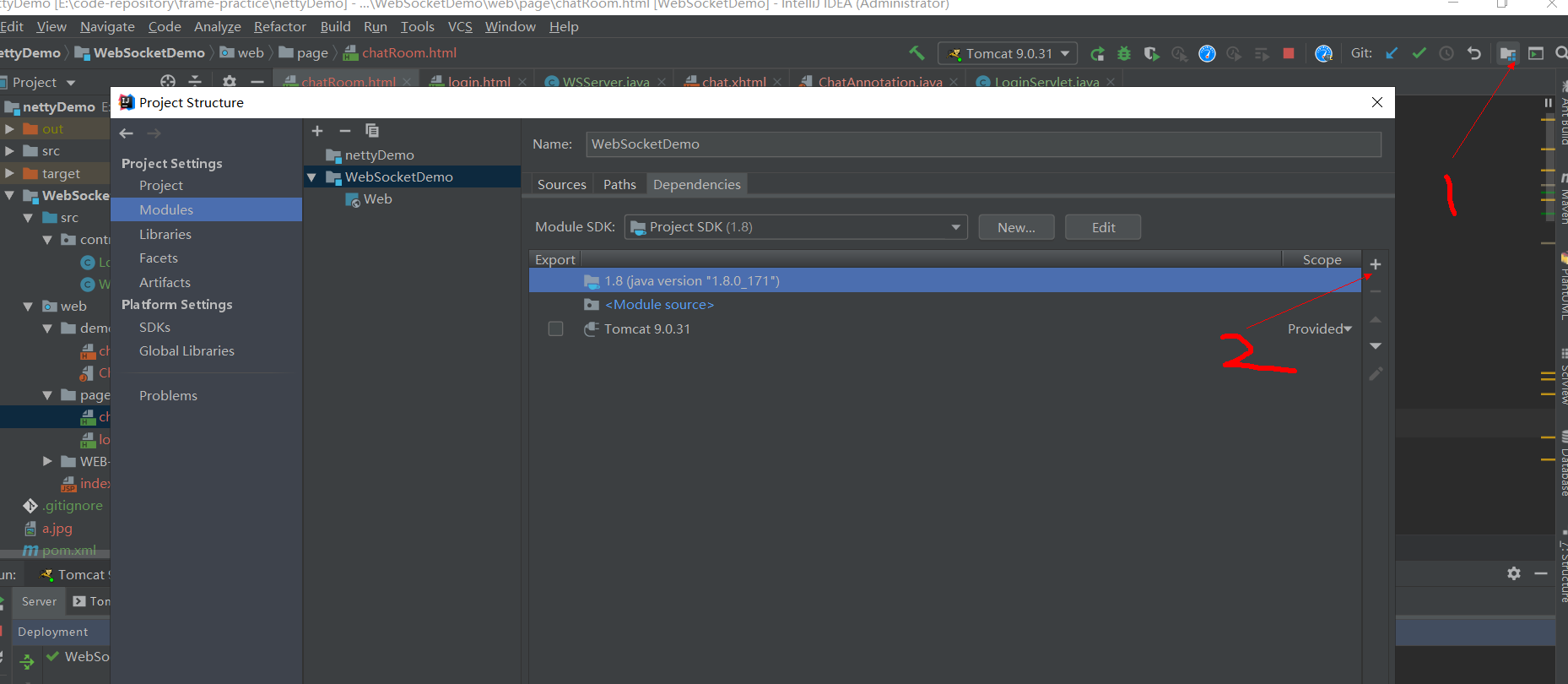Click the Edit SDK button
1568x684 pixels.
click(1103, 227)
